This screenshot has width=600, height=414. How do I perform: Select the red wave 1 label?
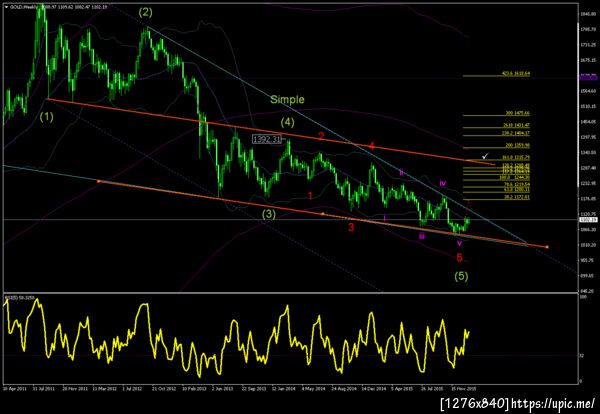pos(310,196)
